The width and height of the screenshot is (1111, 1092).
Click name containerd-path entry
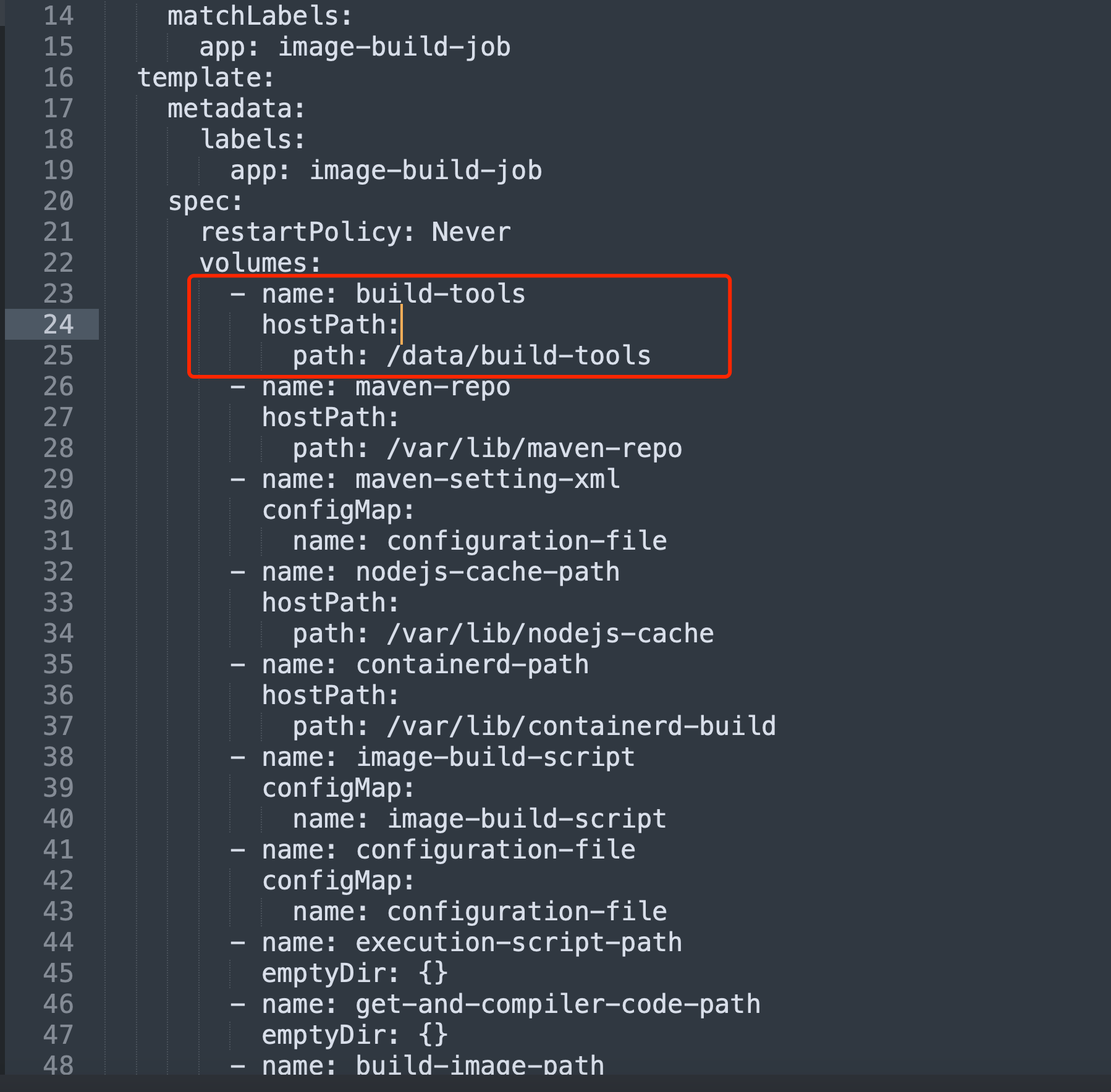tap(426, 665)
